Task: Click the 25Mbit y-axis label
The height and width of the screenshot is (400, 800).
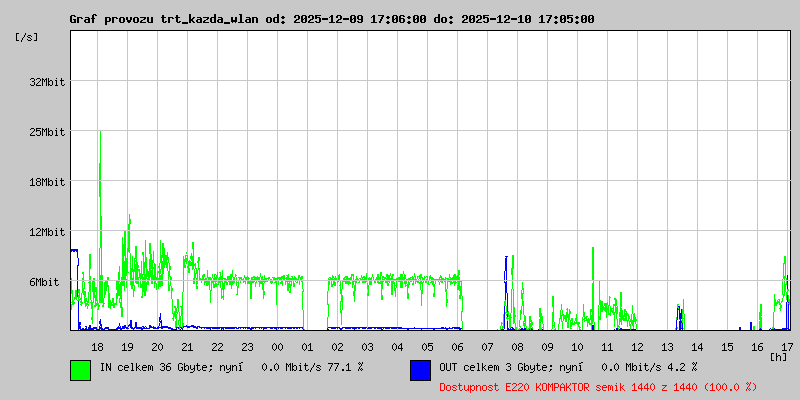Action: (x=47, y=132)
